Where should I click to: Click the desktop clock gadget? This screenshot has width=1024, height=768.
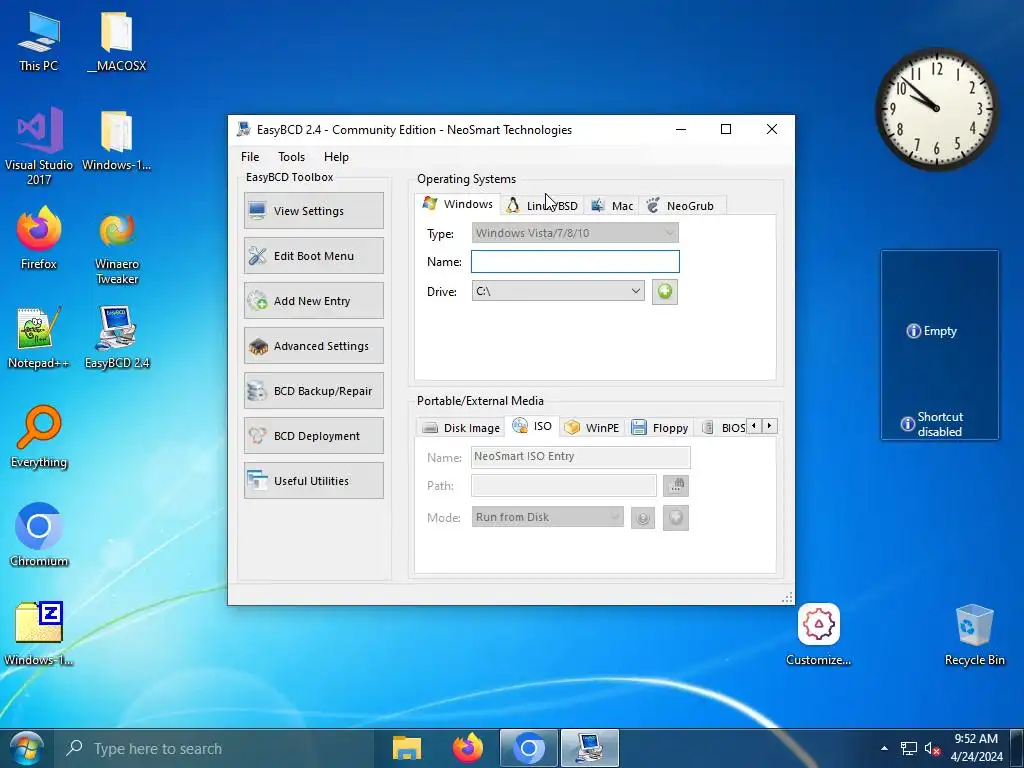tap(936, 109)
